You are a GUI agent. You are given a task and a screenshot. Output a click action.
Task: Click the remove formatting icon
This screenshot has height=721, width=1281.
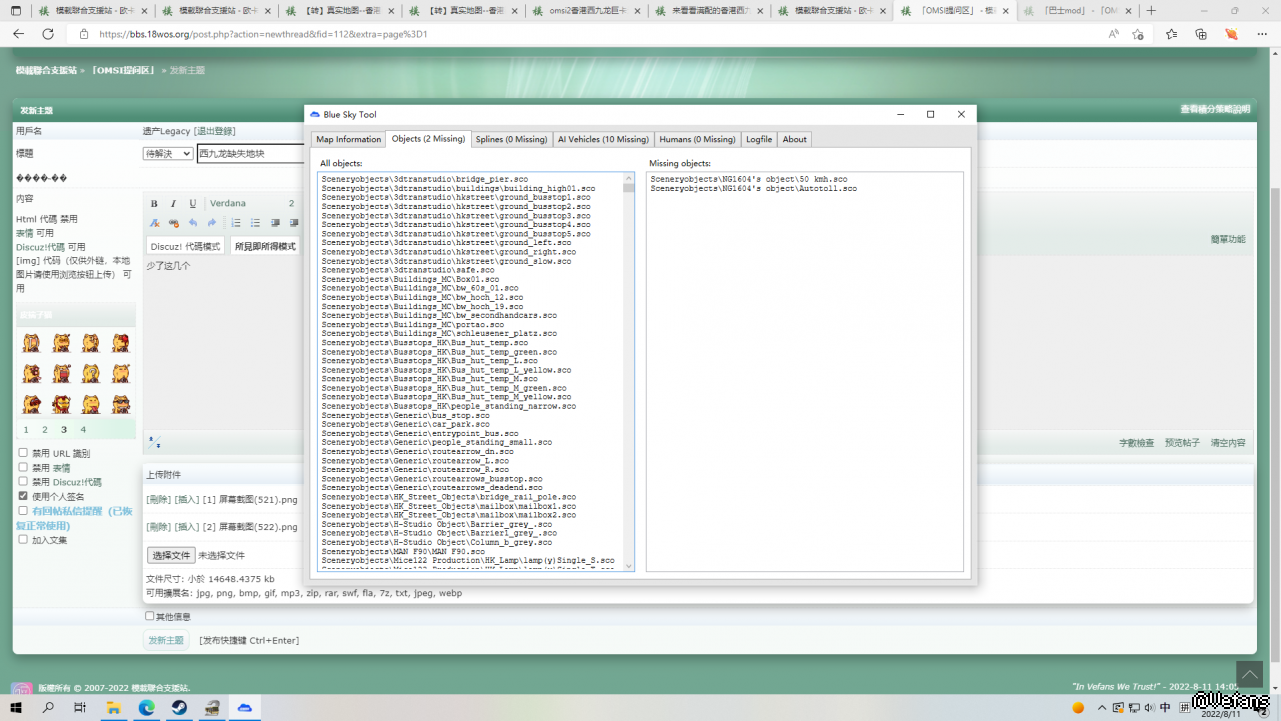coord(154,223)
